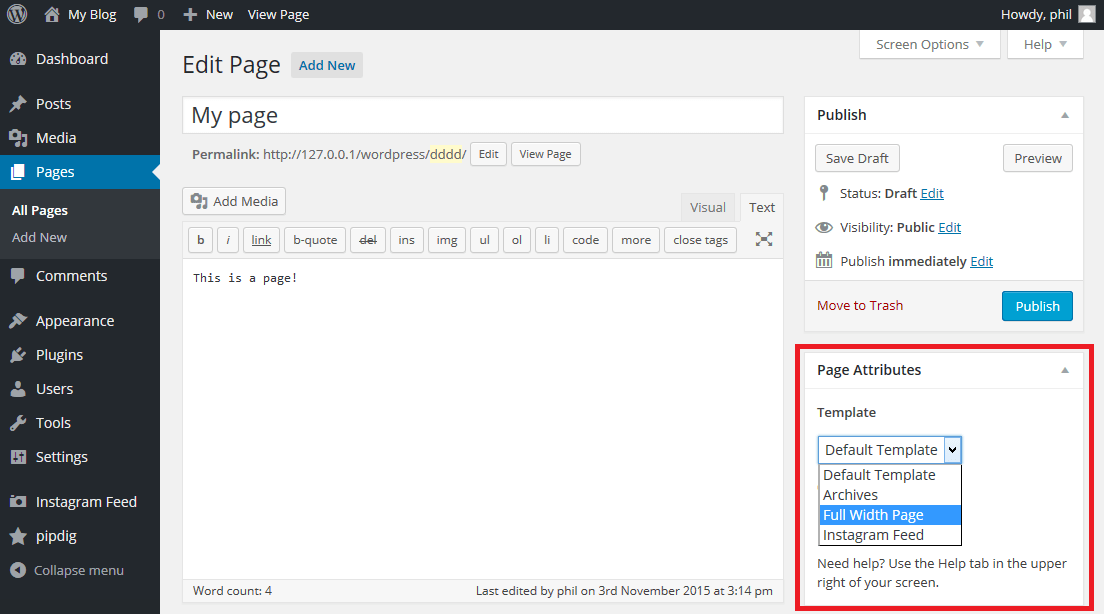Move this page to Trash
The width and height of the screenshot is (1104, 614).
pyautogui.click(x=859, y=305)
